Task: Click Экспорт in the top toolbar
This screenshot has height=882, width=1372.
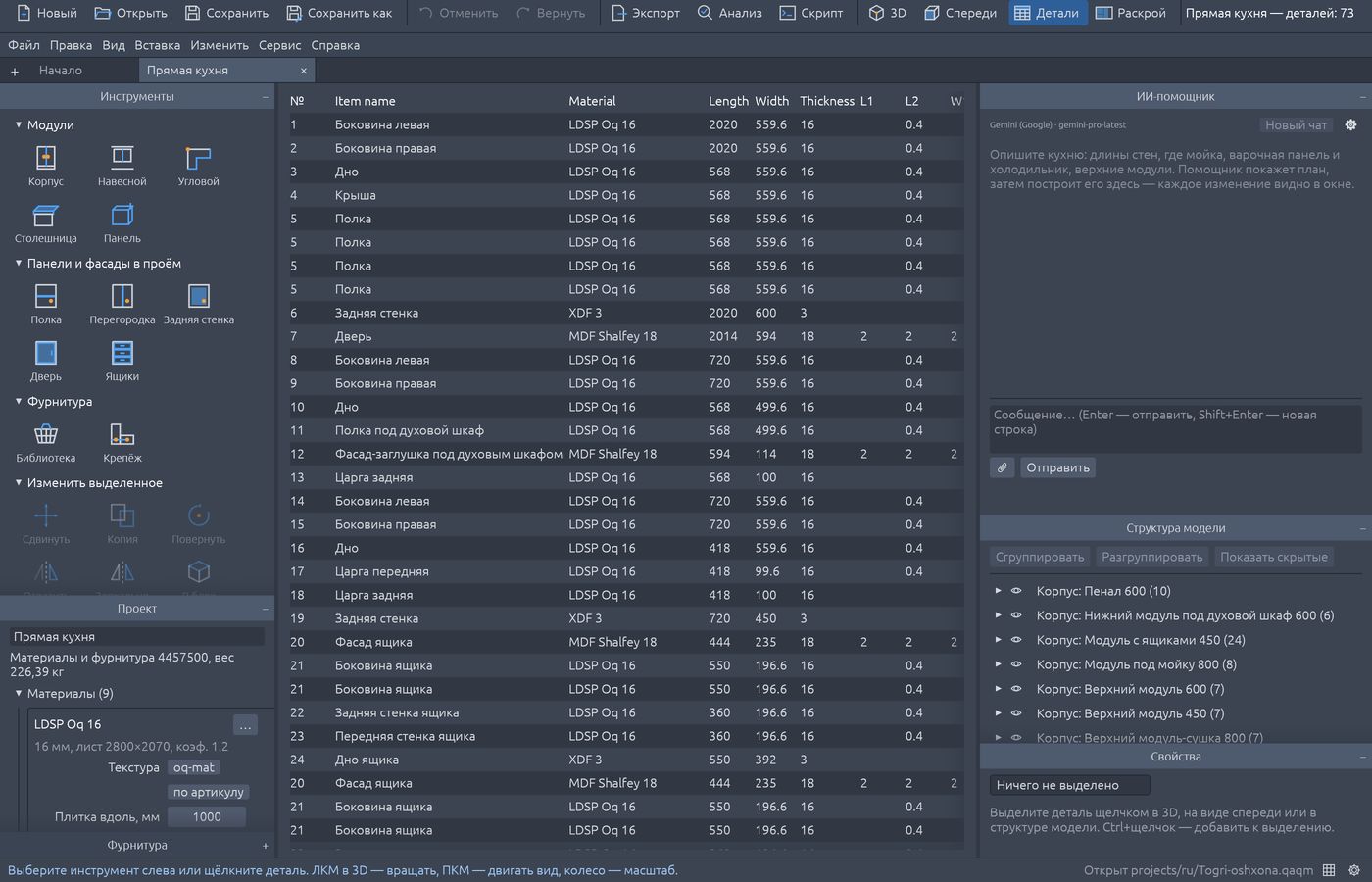Action: 645,13
